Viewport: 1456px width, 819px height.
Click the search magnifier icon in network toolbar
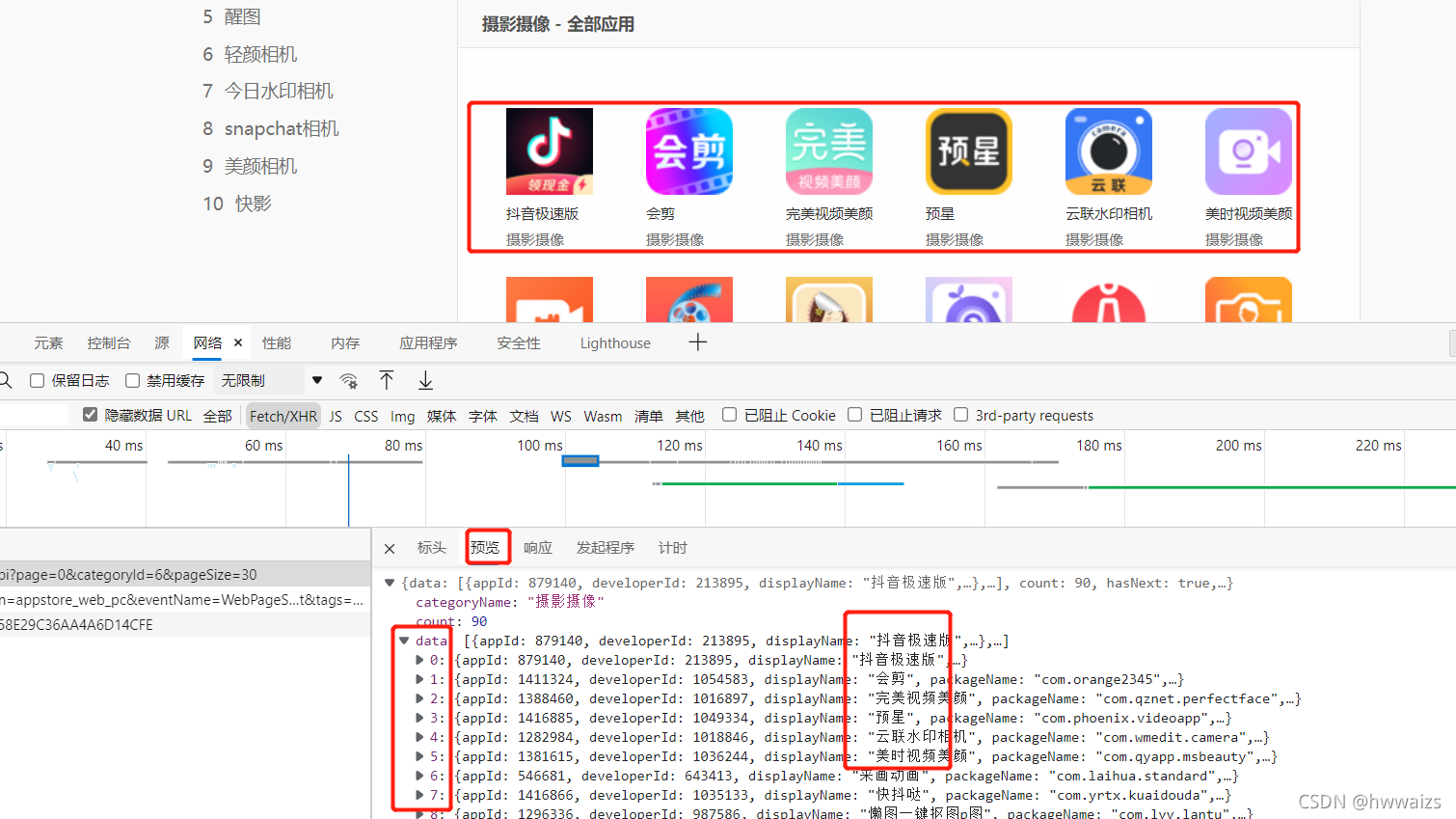5,380
